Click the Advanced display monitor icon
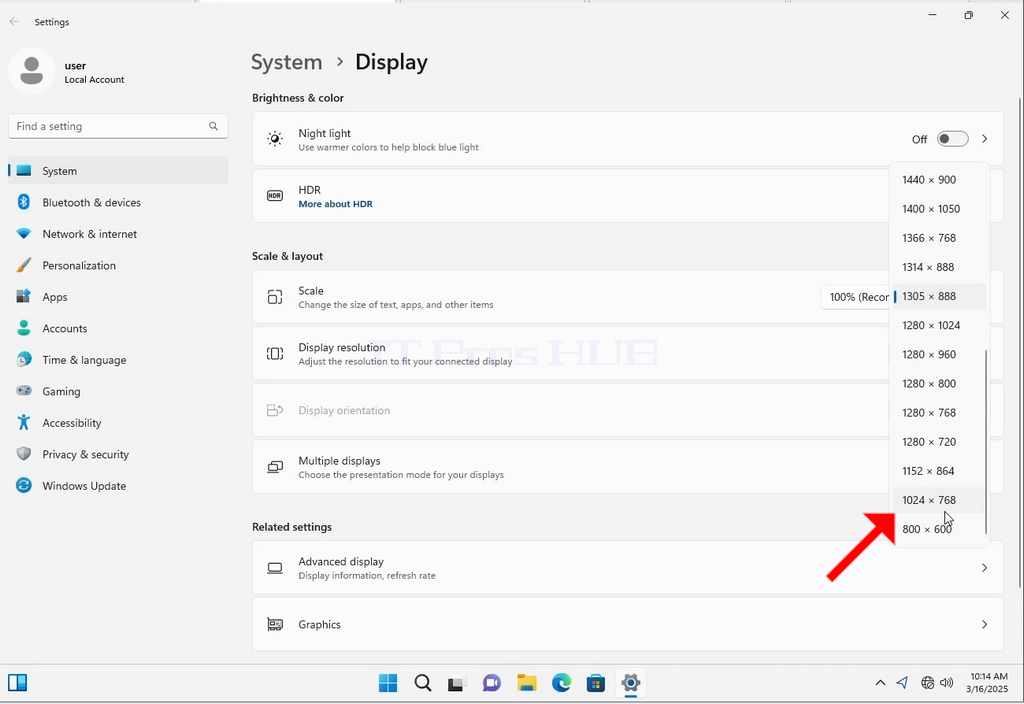The width and height of the screenshot is (1024, 704). 275,568
